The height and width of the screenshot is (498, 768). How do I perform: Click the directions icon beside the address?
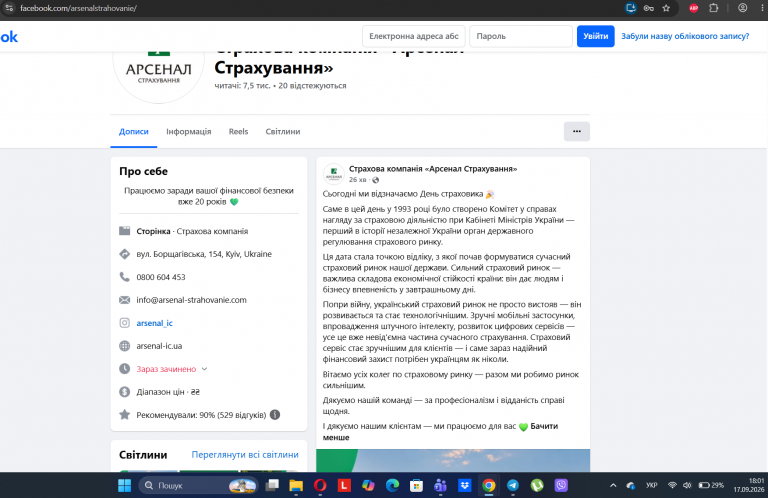124,254
